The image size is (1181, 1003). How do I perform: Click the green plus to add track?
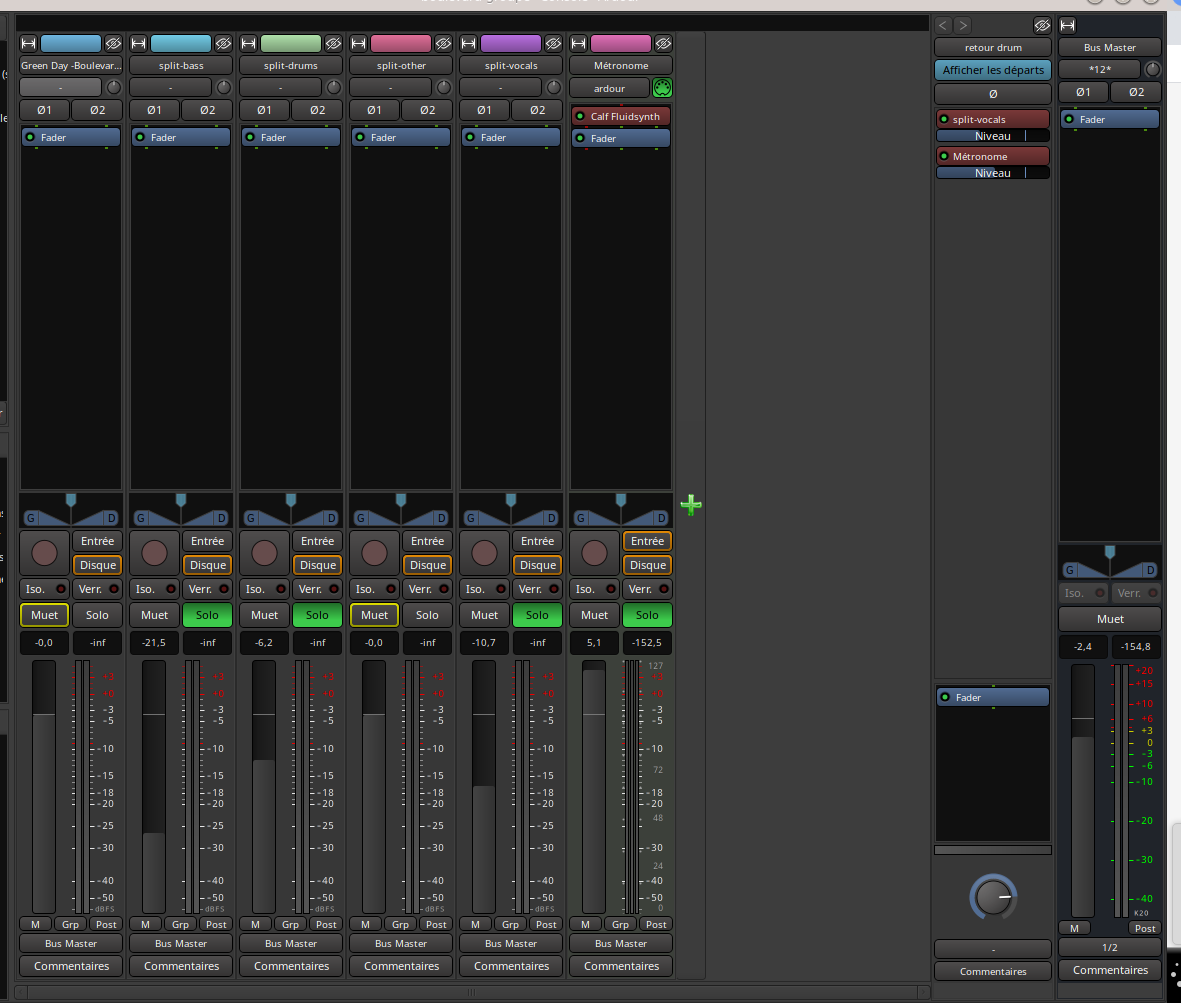690,505
